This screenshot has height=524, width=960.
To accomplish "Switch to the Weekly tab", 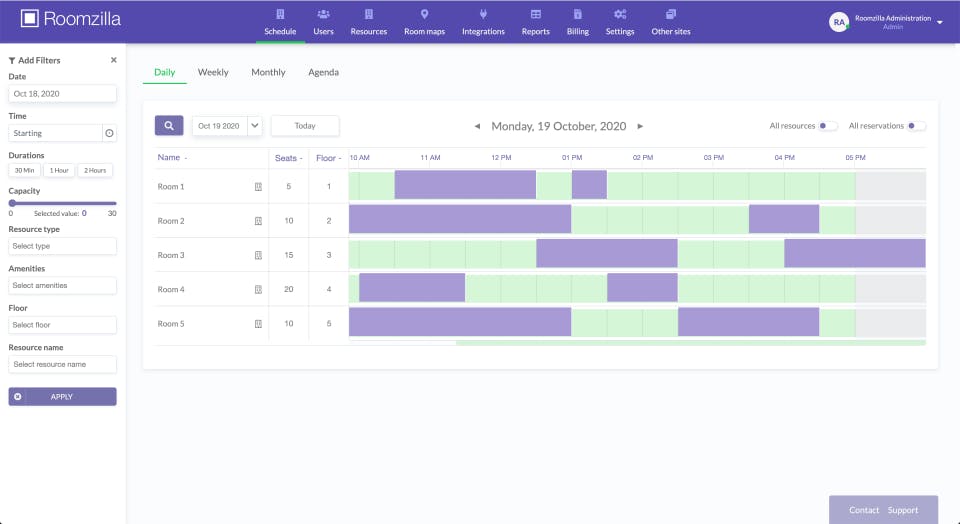I will (213, 72).
